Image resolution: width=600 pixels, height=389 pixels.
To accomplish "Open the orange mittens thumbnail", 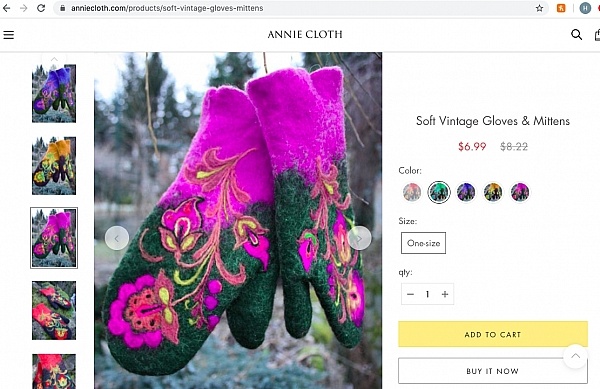I will tap(54, 166).
